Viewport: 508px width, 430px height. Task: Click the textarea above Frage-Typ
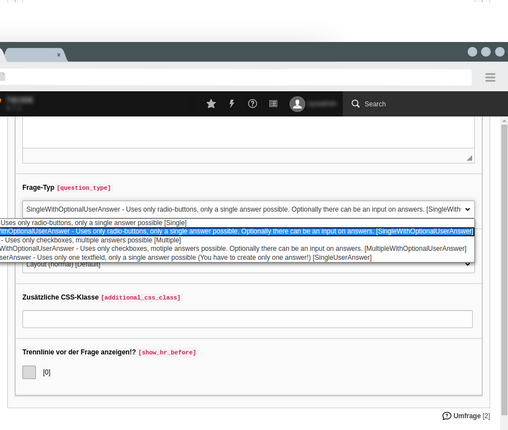click(x=248, y=132)
